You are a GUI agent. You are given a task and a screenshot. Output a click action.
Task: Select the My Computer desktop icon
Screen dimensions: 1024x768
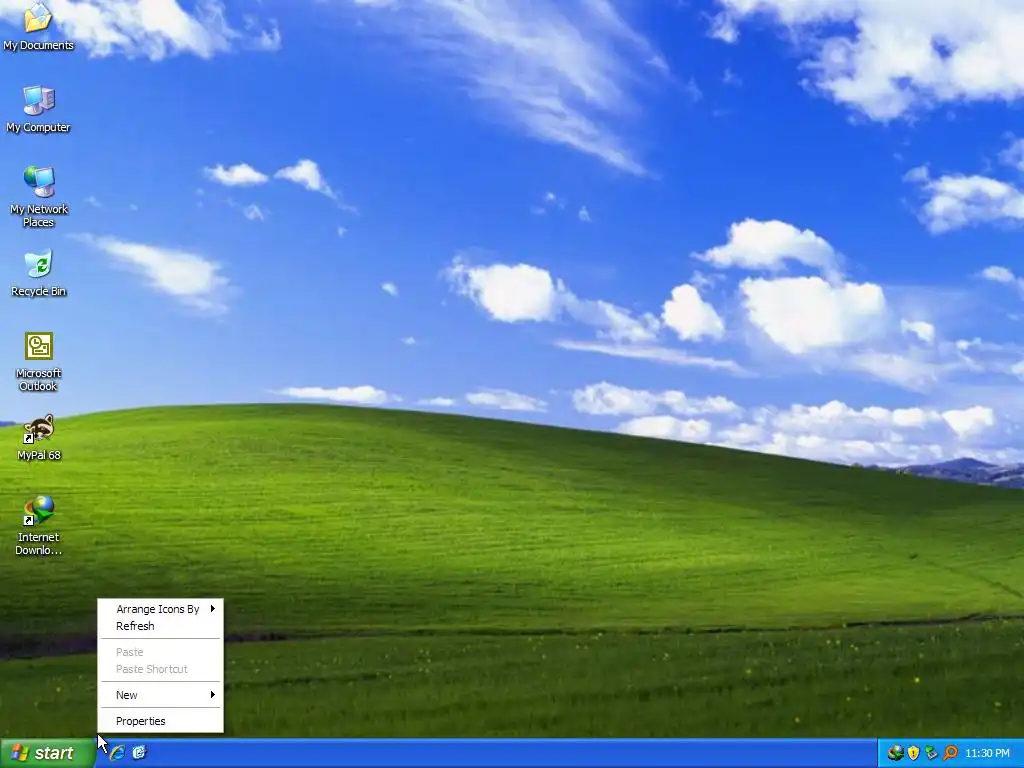39,109
